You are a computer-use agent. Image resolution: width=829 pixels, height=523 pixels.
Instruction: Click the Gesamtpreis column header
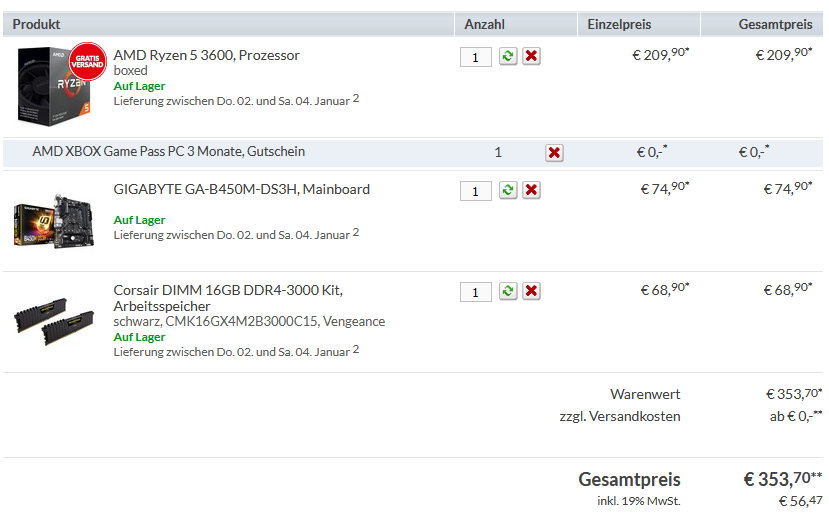(x=775, y=24)
